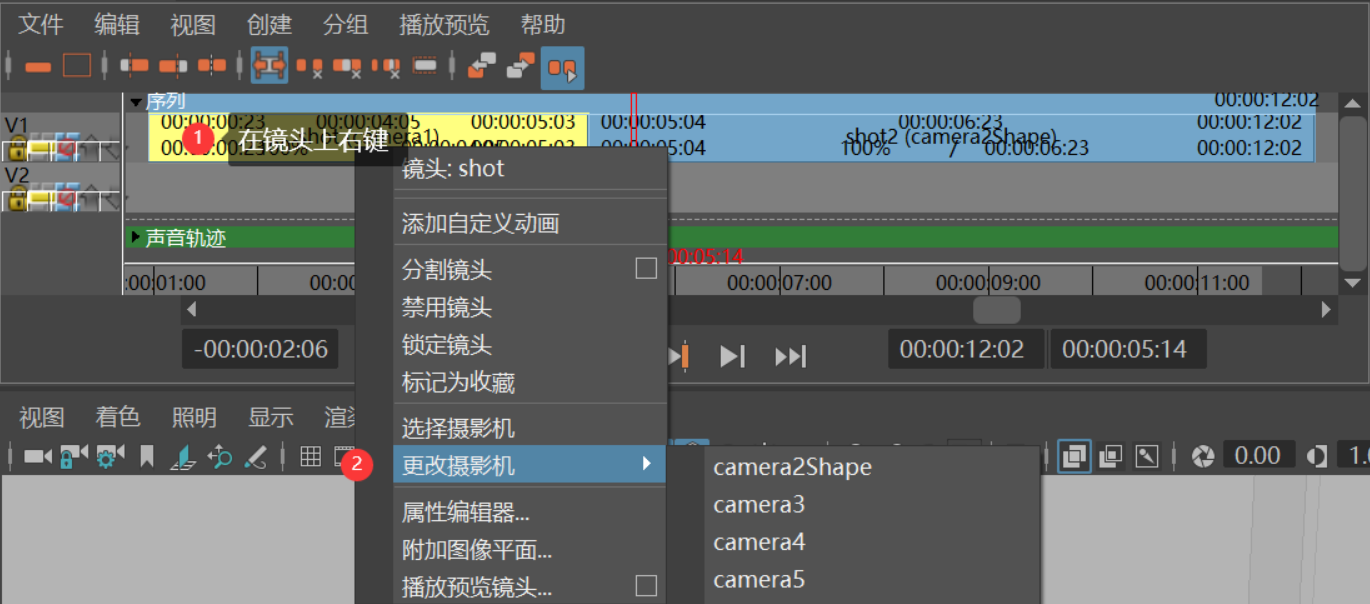Image resolution: width=1370 pixels, height=604 pixels.
Task: Enable the 分割镜头 checkbox in the context menu
Action: tap(645, 269)
